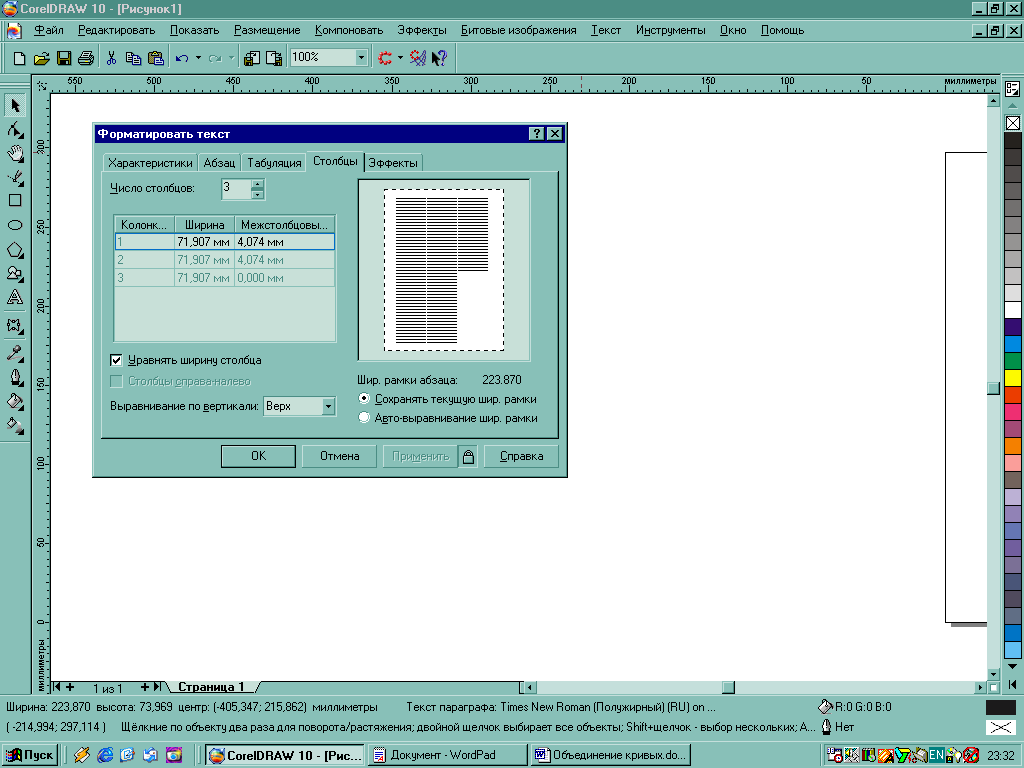Click the EN language indicator in tray
Image resolution: width=1024 pixels, height=768 pixels.
pos(936,755)
